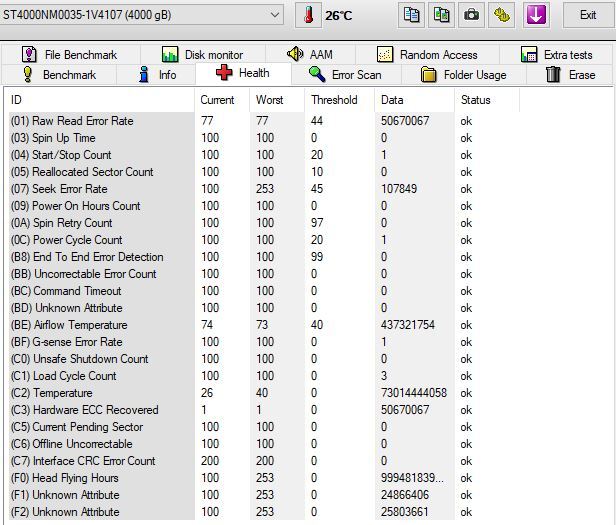Select the Seek Error Rate row
This screenshot has width=616, height=525.
[x=264, y=189]
